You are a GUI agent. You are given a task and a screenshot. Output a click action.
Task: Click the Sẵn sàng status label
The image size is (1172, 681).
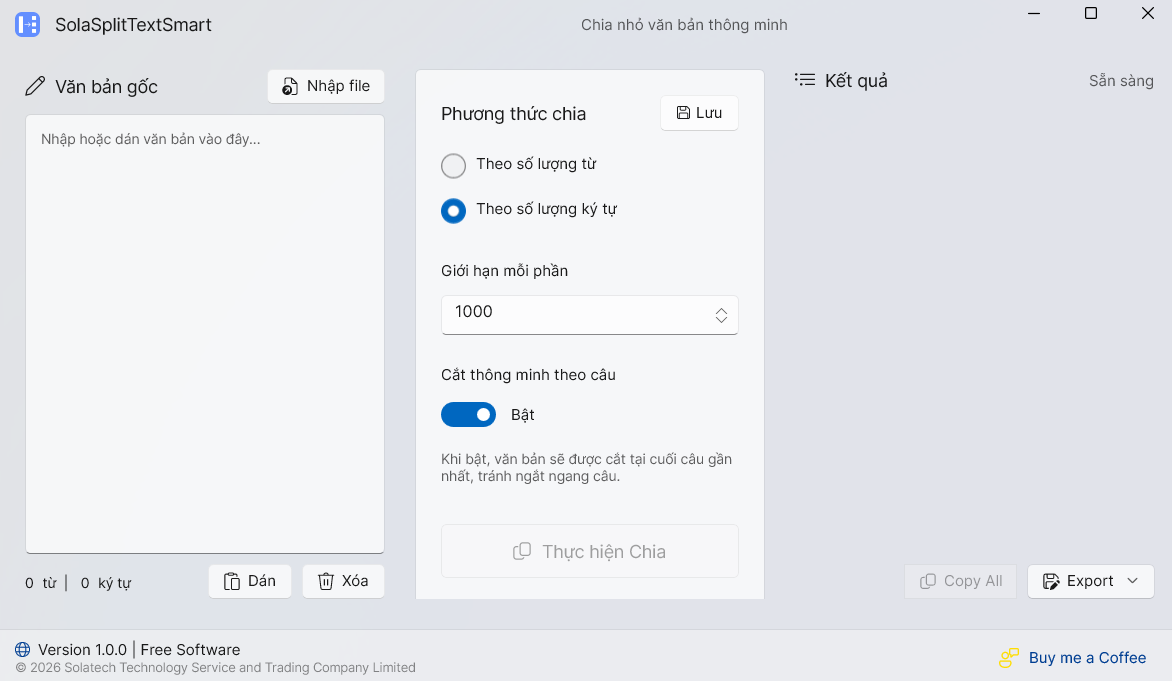click(x=1120, y=80)
